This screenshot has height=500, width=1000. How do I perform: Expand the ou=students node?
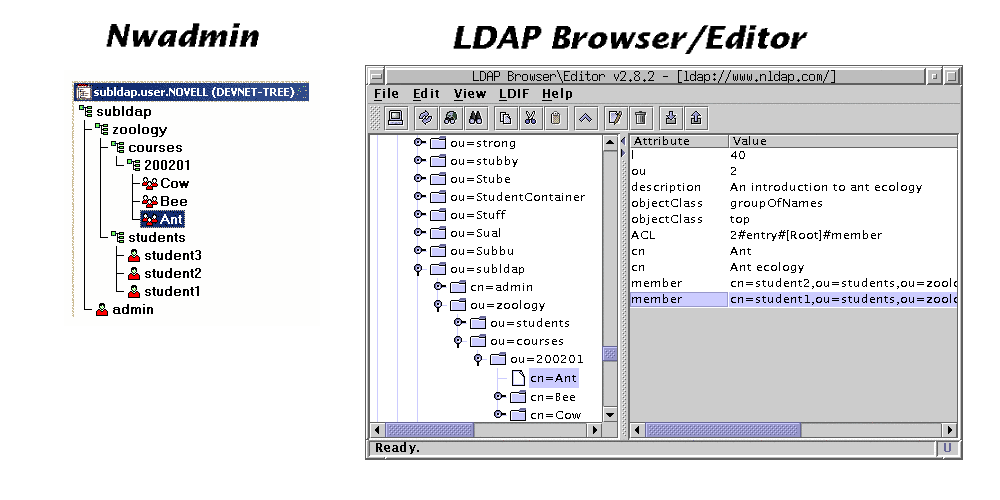point(459,322)
